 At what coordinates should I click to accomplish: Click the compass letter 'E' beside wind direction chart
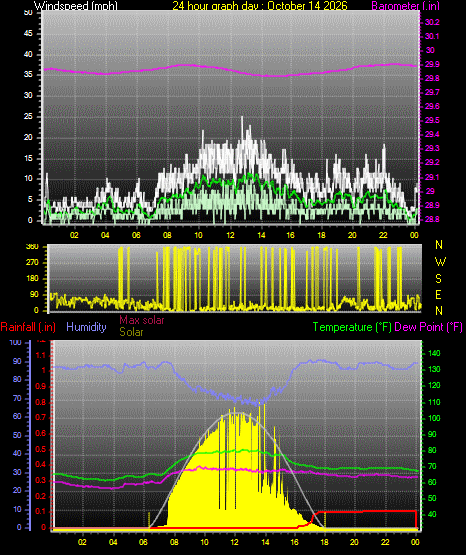click(438, 295)
